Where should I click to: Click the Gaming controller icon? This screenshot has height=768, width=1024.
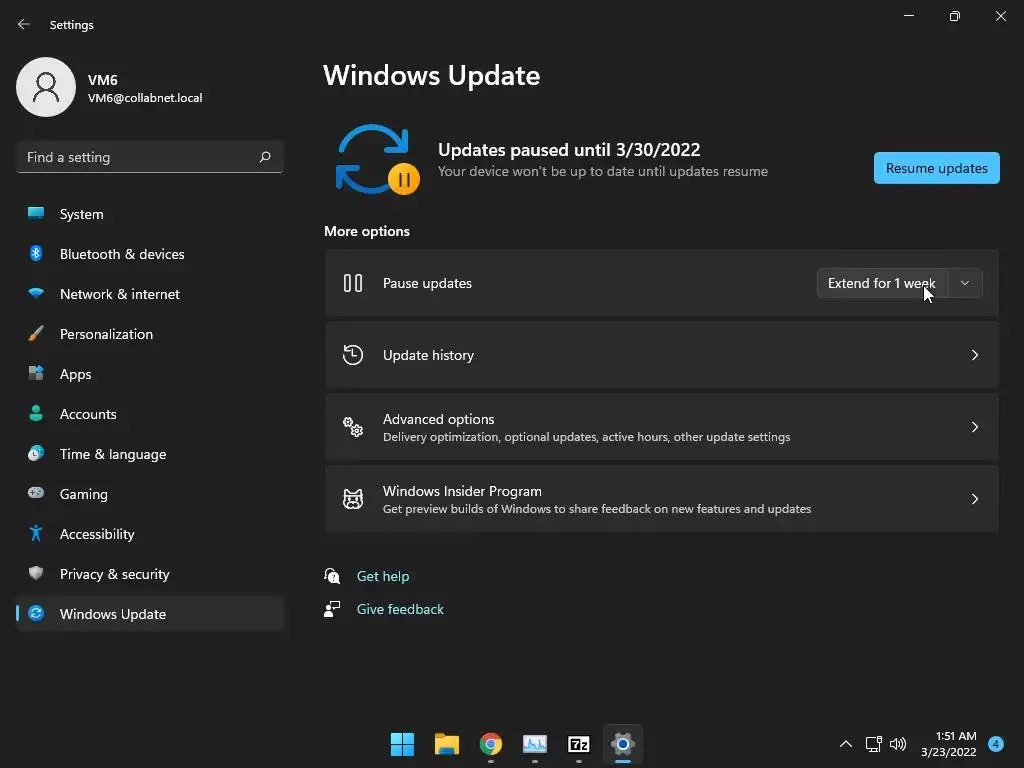coord(36,493)
